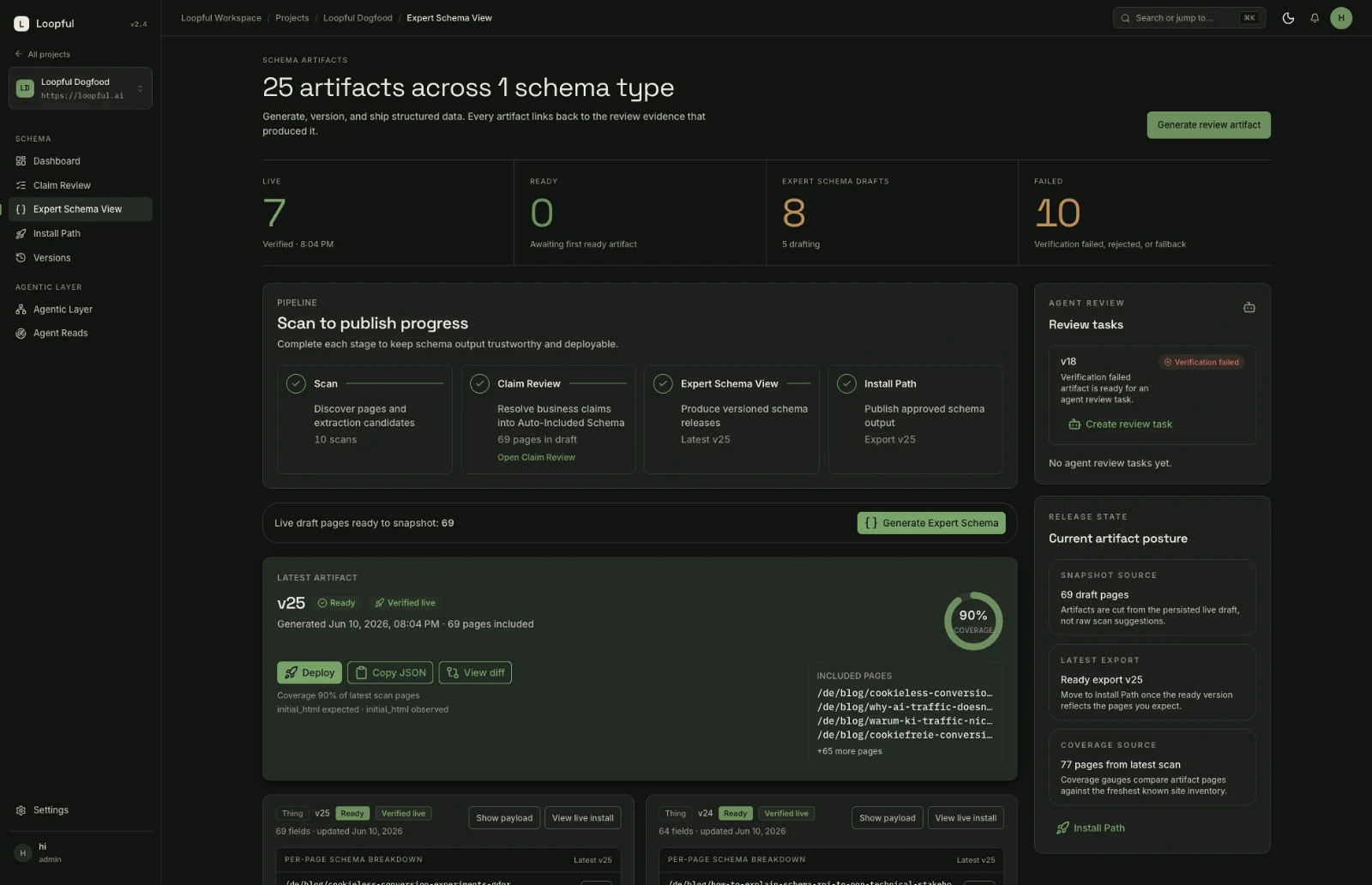The height and width of the screenshot is (885, 1372).
Task: Click Generate review artifact button
Action: point(1209,125)
